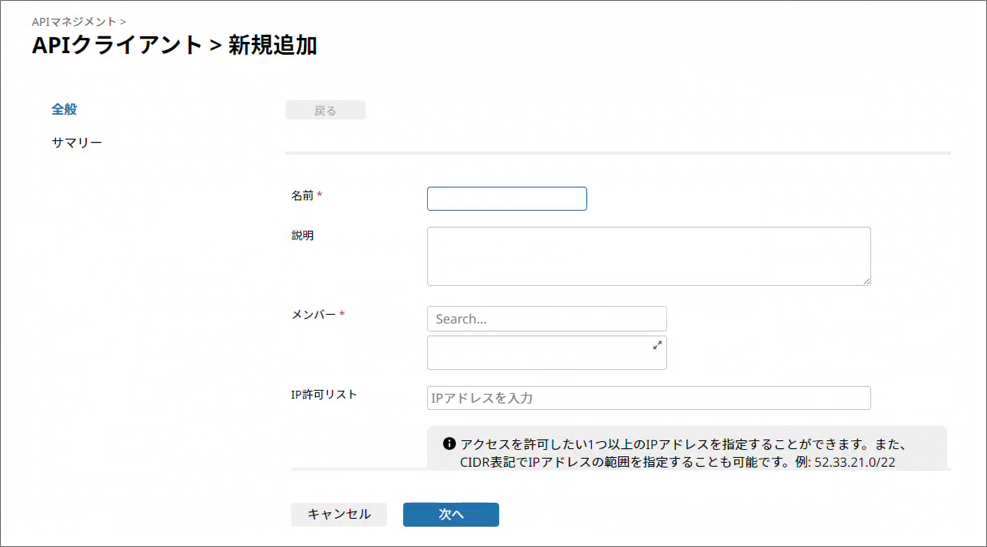Screen dimensions: 987x547
Task: Click the info icon beside the IP help text
Action: [449, 442]
